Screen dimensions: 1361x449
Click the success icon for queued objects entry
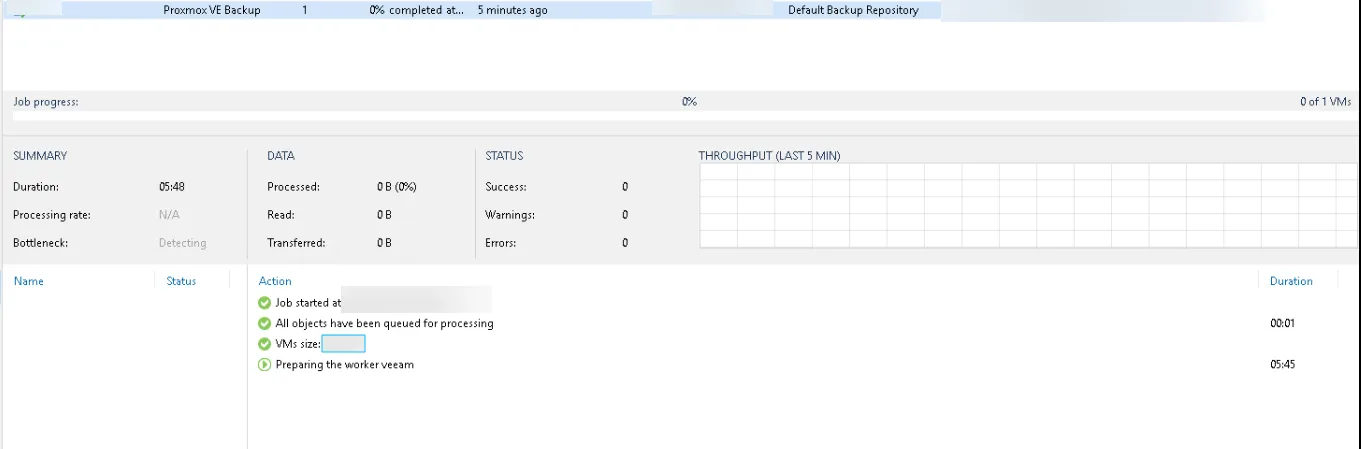(264, 324)
